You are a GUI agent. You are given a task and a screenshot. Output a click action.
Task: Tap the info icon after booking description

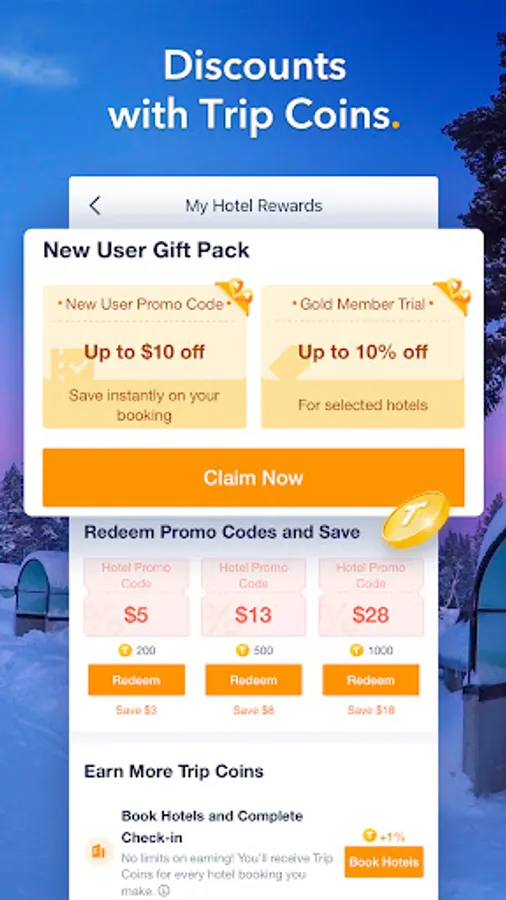click(x=164, y=891)
